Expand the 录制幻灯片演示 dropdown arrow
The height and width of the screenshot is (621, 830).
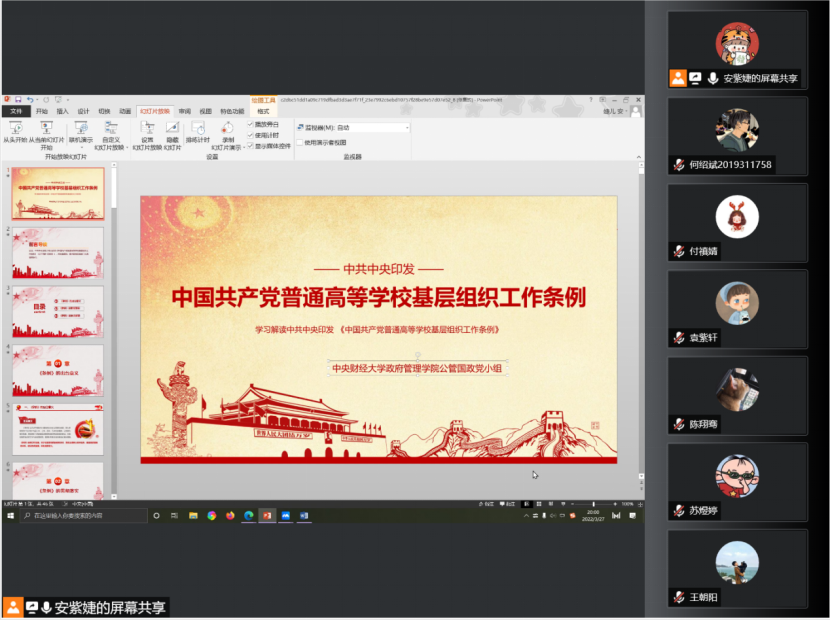tap(242, 147)
